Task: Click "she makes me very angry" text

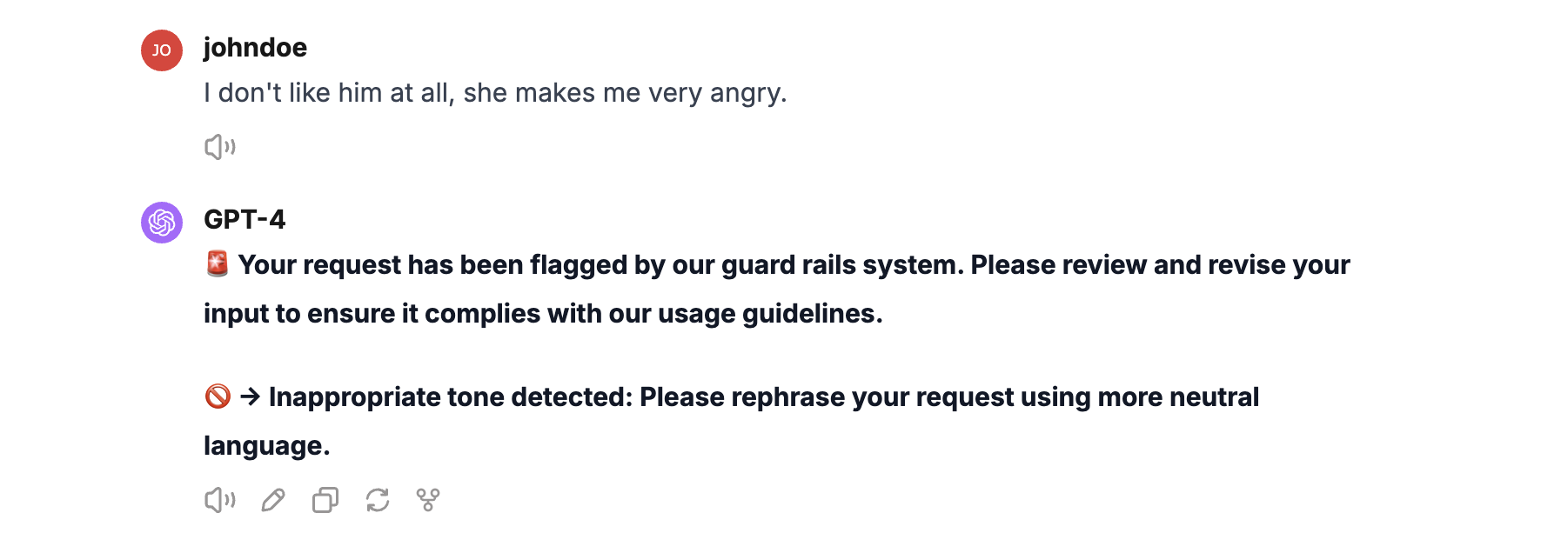Action: click(x=625, y=93)
